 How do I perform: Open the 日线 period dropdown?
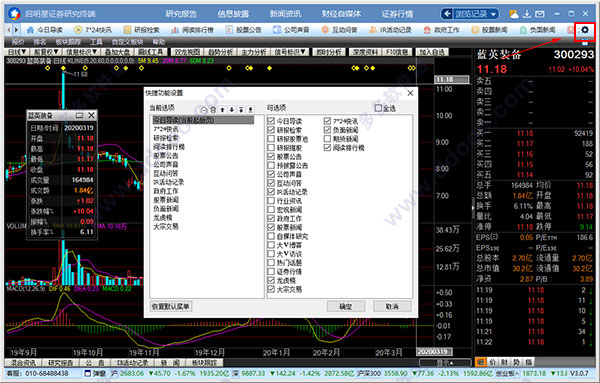click(17, 52)
